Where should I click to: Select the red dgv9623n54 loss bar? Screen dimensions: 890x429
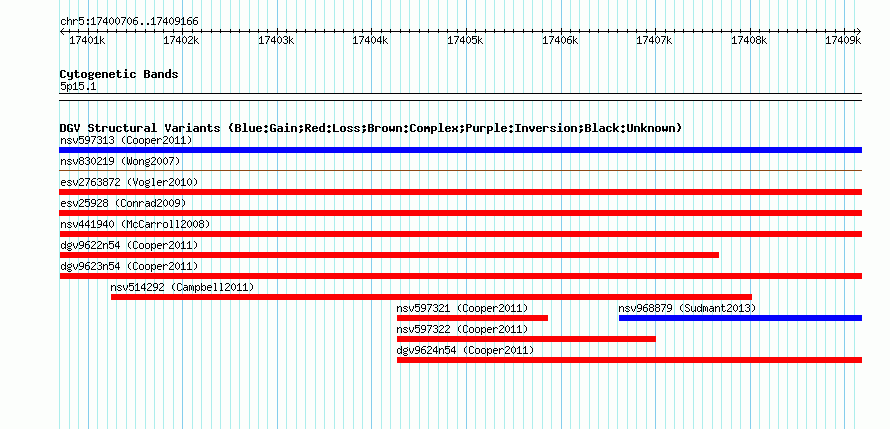(x=460, y=276)
